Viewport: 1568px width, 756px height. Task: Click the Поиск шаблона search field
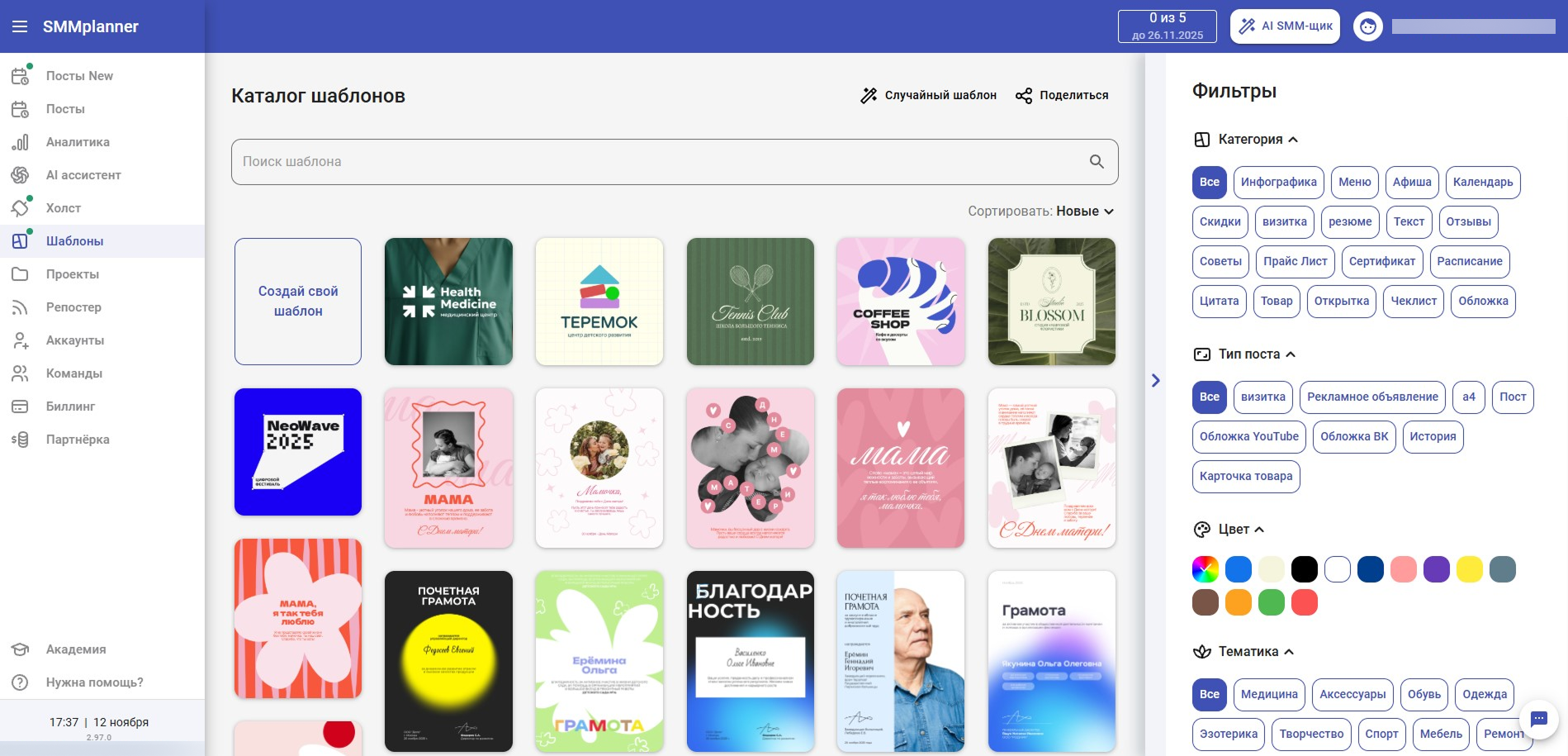pos(675,162)
